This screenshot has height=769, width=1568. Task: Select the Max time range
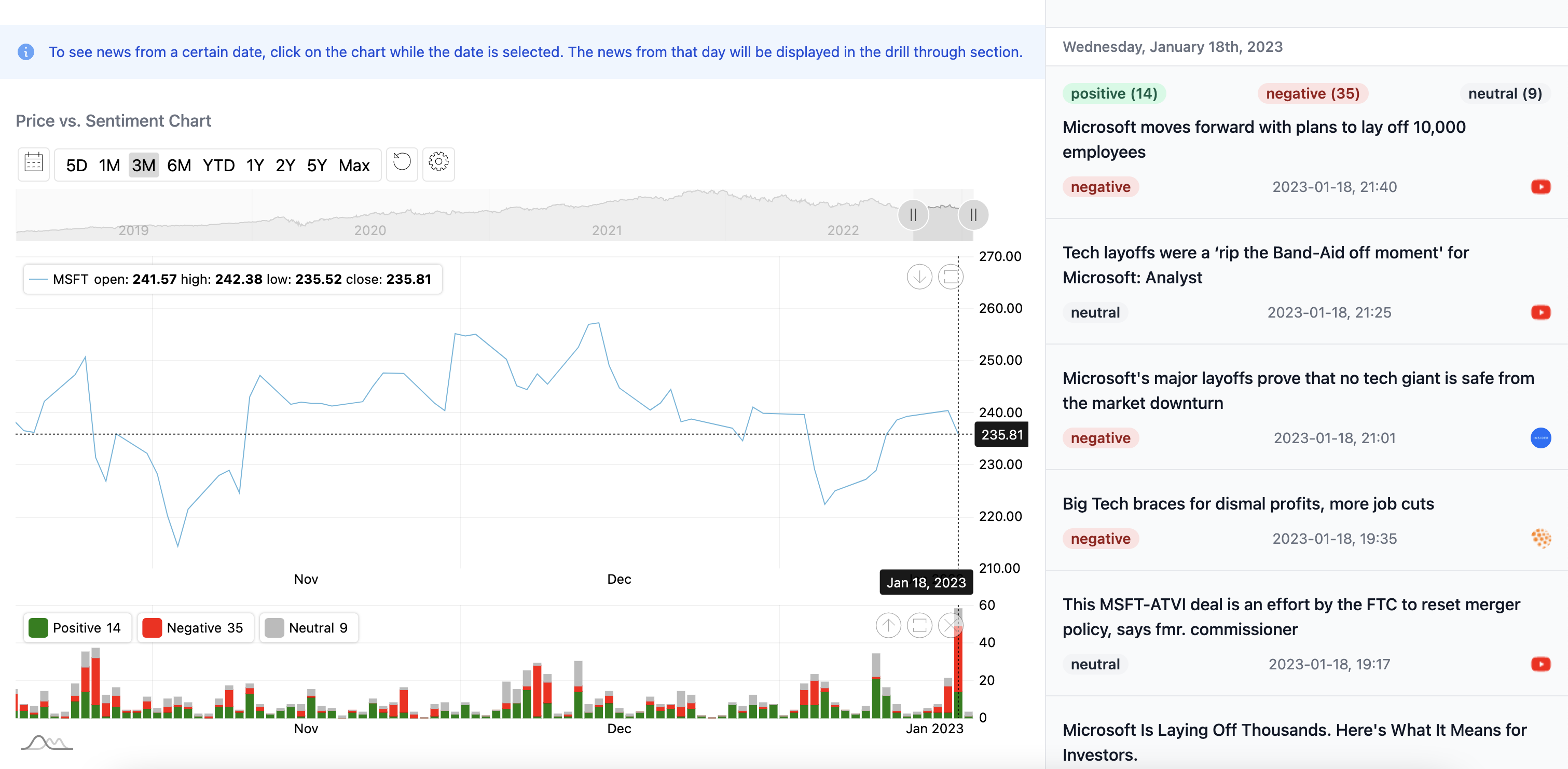[354, 166]
